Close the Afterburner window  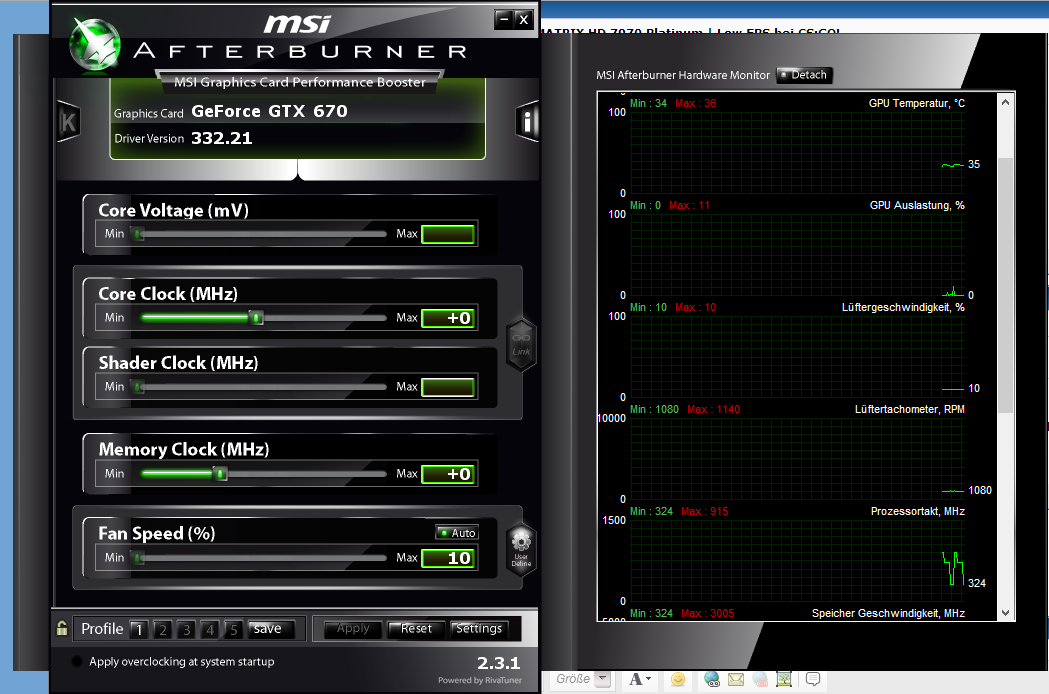point(524,19)
